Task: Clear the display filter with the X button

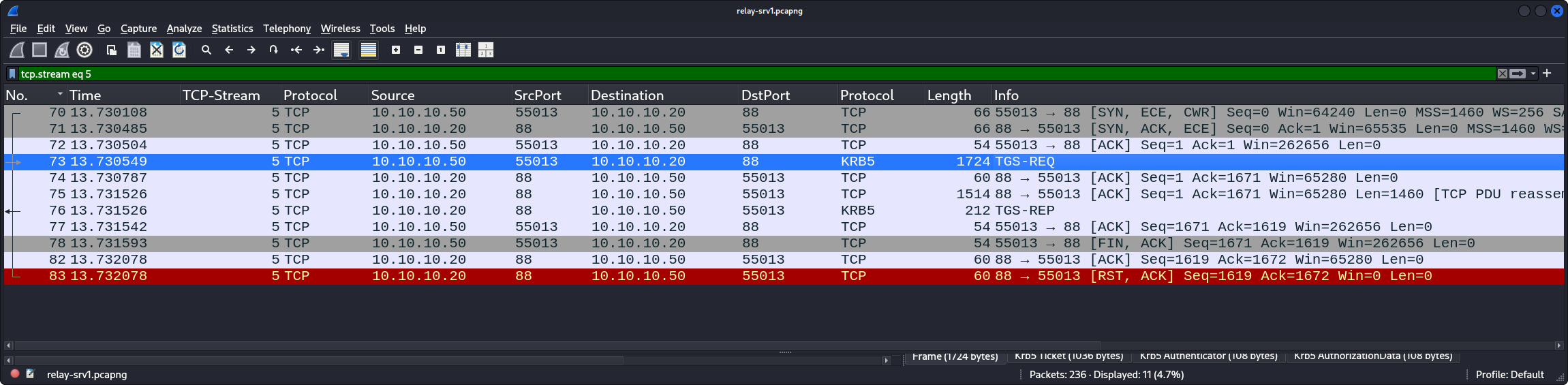Action: [x=1502, y=74]
